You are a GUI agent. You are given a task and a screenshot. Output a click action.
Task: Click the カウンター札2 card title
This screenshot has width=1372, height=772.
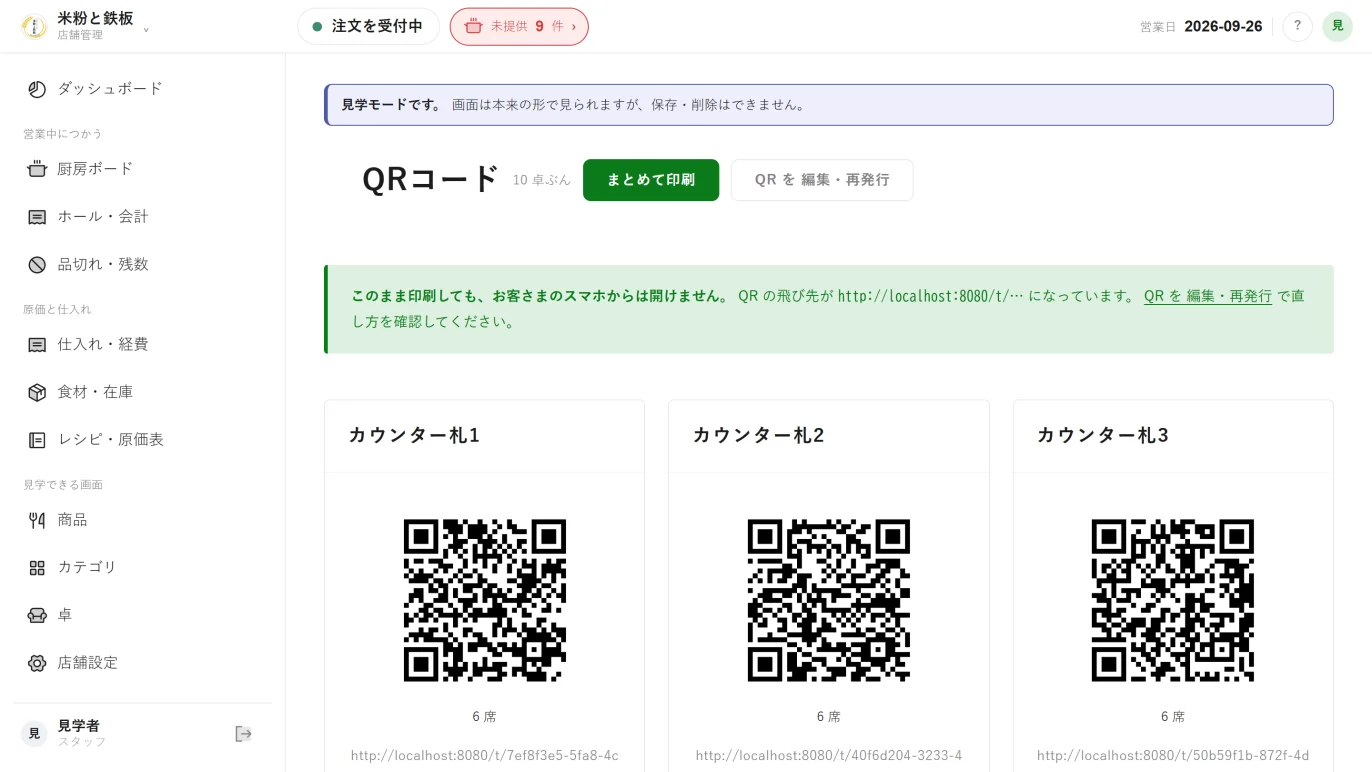tap(759, 435)
